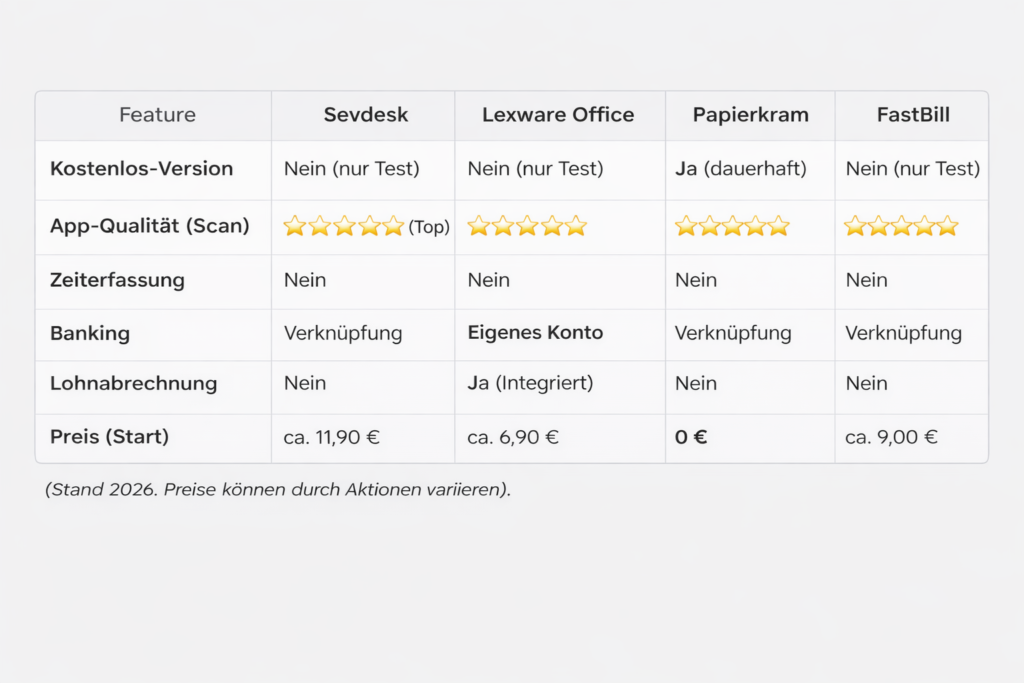Click the Papierkram star rating stars
The width and height of the screenshot is (1024, 683).
(x=732, y=226)
